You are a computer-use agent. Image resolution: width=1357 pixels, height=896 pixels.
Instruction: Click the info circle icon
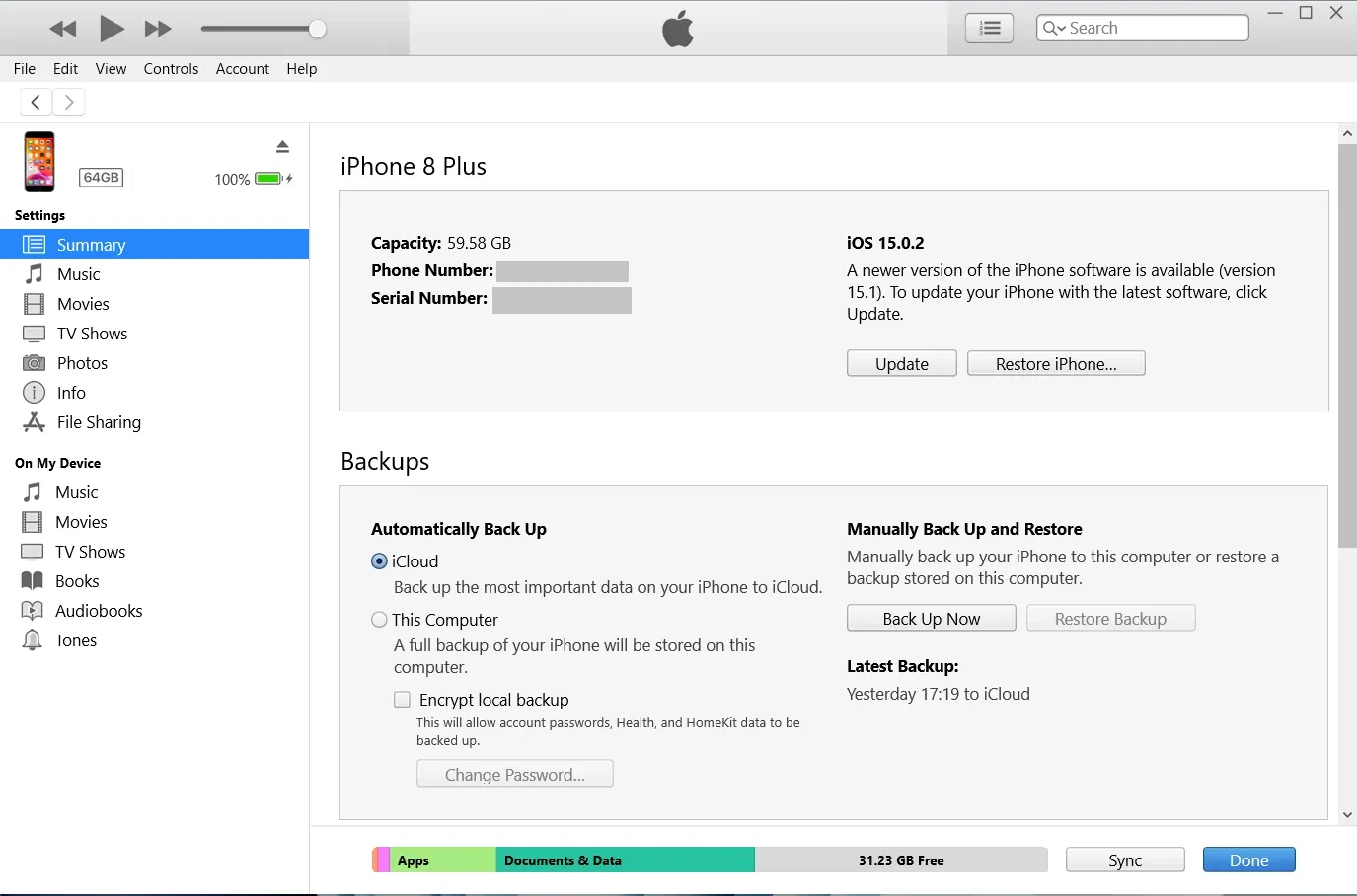tap(35, 393)
